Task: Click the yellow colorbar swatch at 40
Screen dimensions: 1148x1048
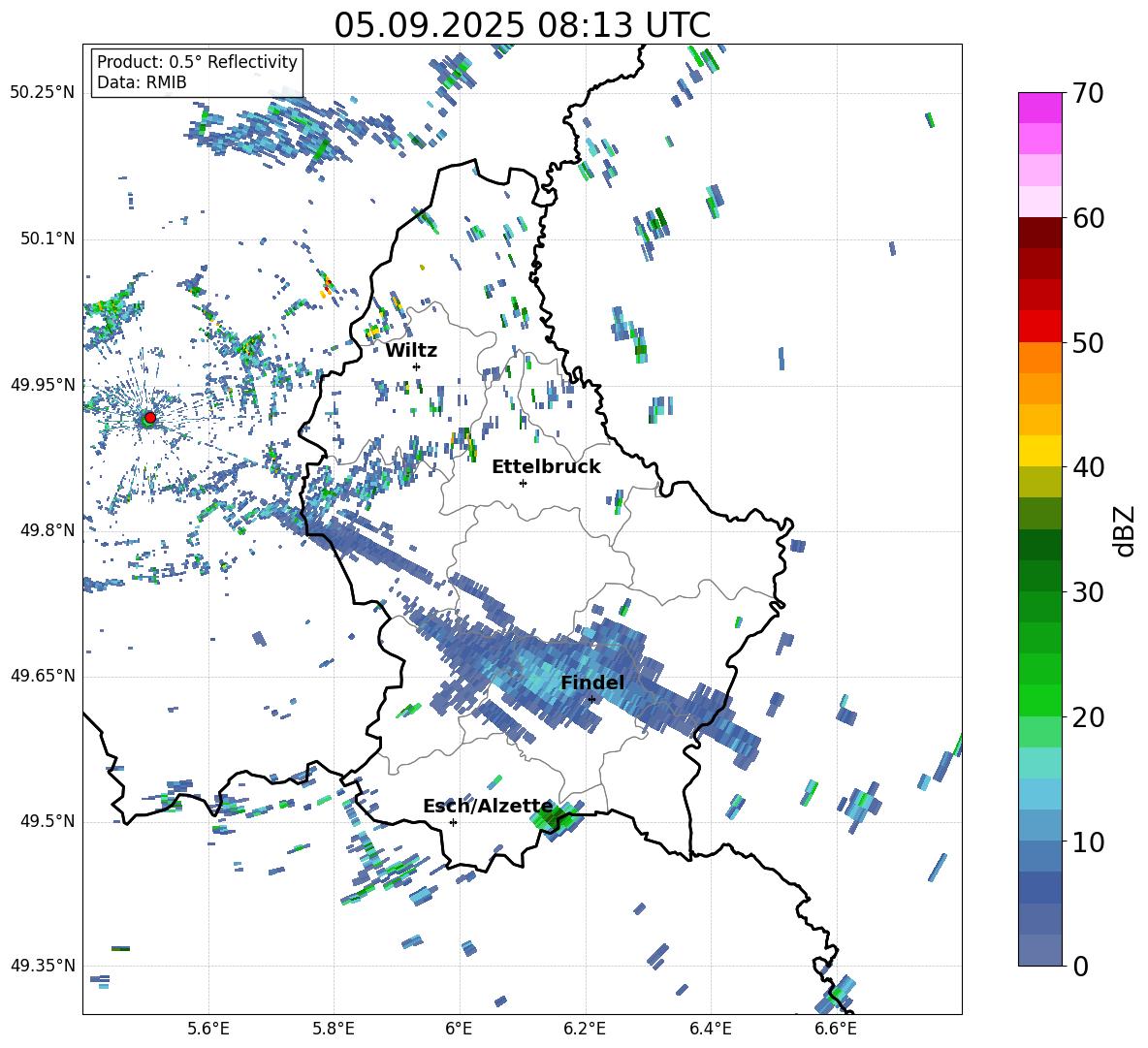Action: pyautogui.click(x=1040, y=451)
